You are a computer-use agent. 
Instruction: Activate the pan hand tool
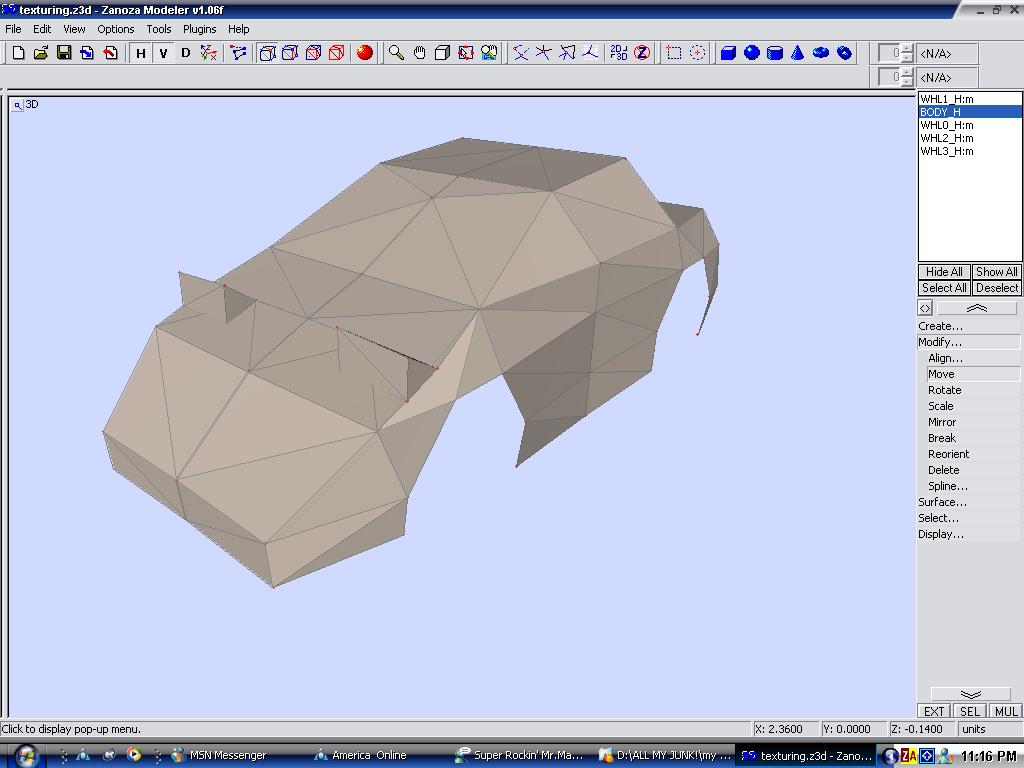420,53
